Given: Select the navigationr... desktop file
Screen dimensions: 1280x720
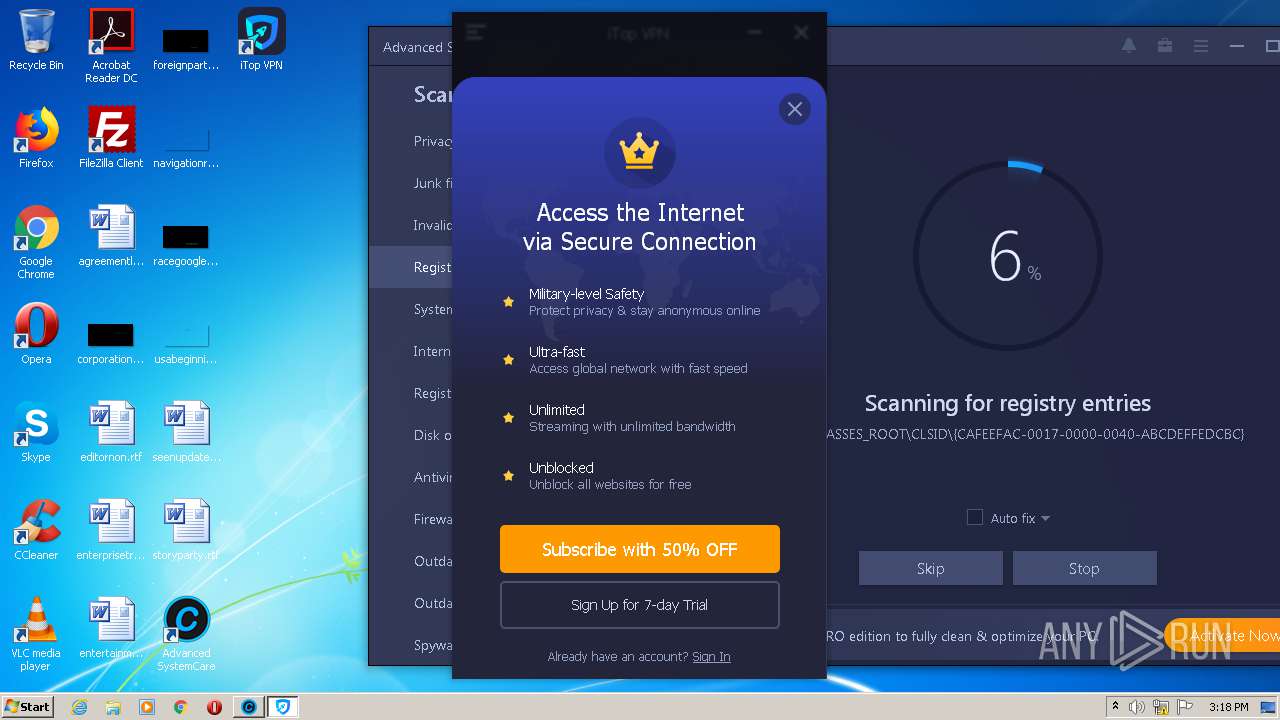Looking at the screenshot, I should click(186, 148).
